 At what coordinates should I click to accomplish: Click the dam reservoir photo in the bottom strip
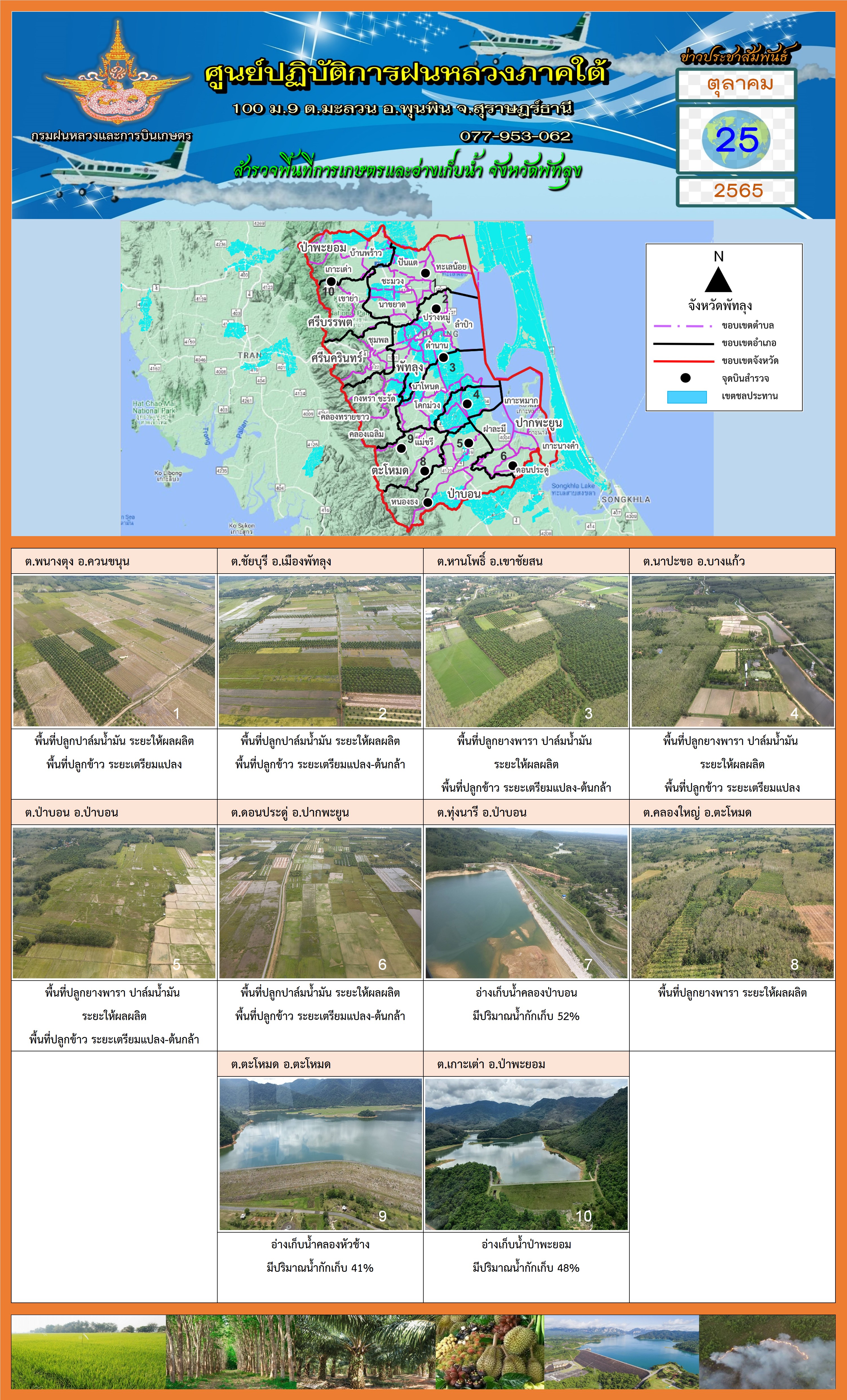622,1352
